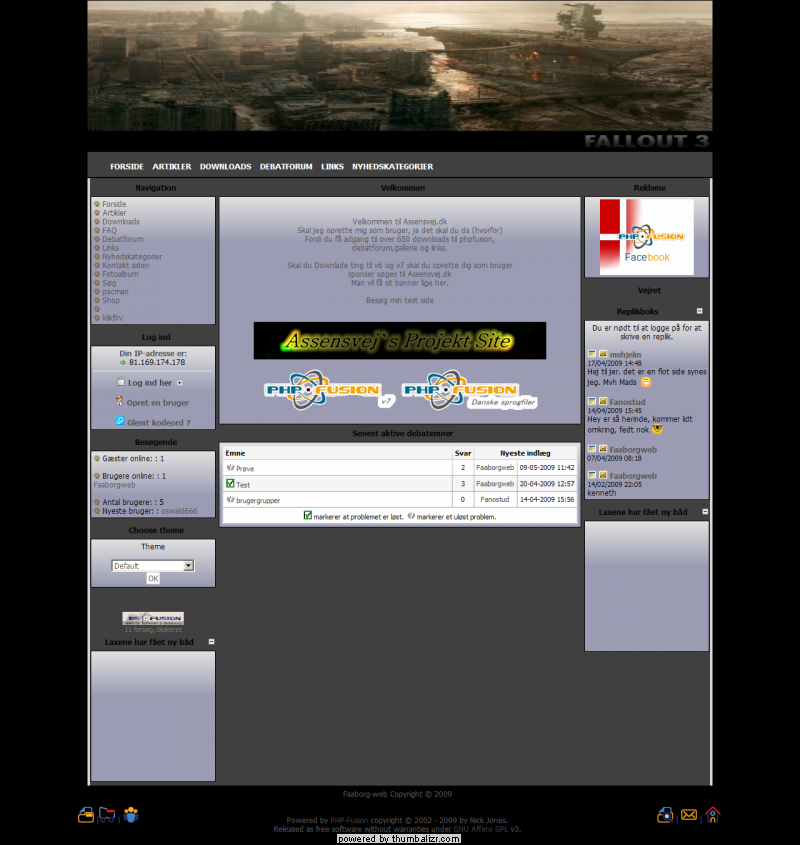Click the shopping cart icon in footer
Image resolution: width=800 pixels, height=845 pixels.
click(107, 815)
